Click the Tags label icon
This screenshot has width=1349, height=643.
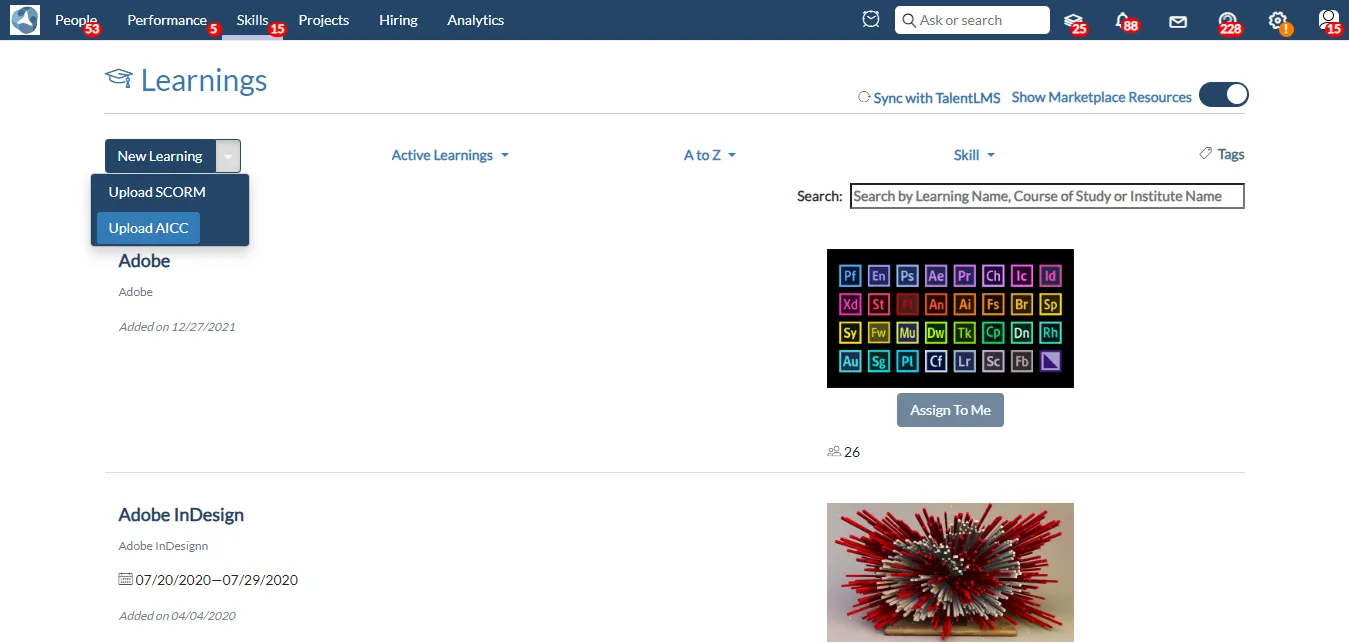[1205, 154]
